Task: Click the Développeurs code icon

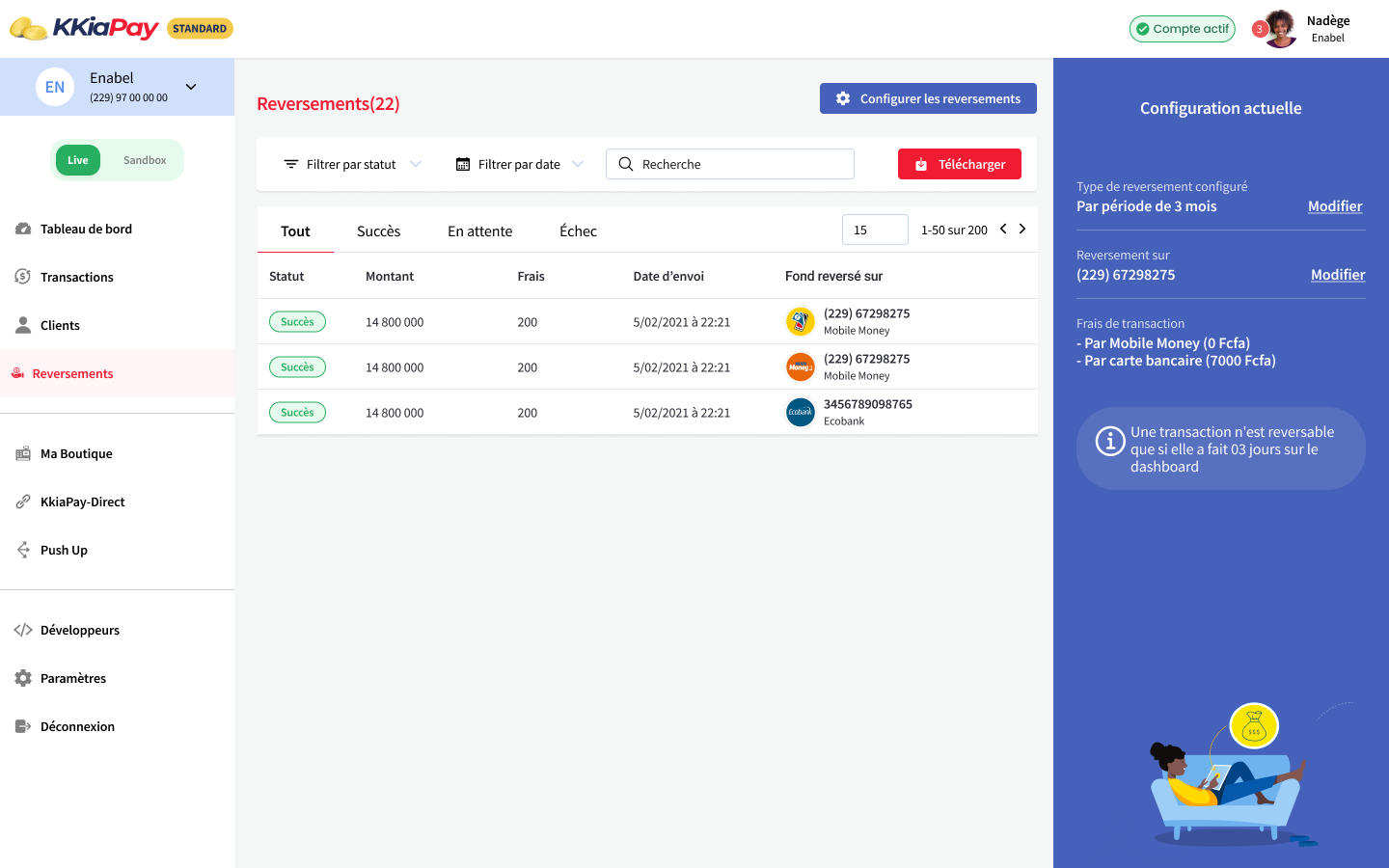Action: 23,630
